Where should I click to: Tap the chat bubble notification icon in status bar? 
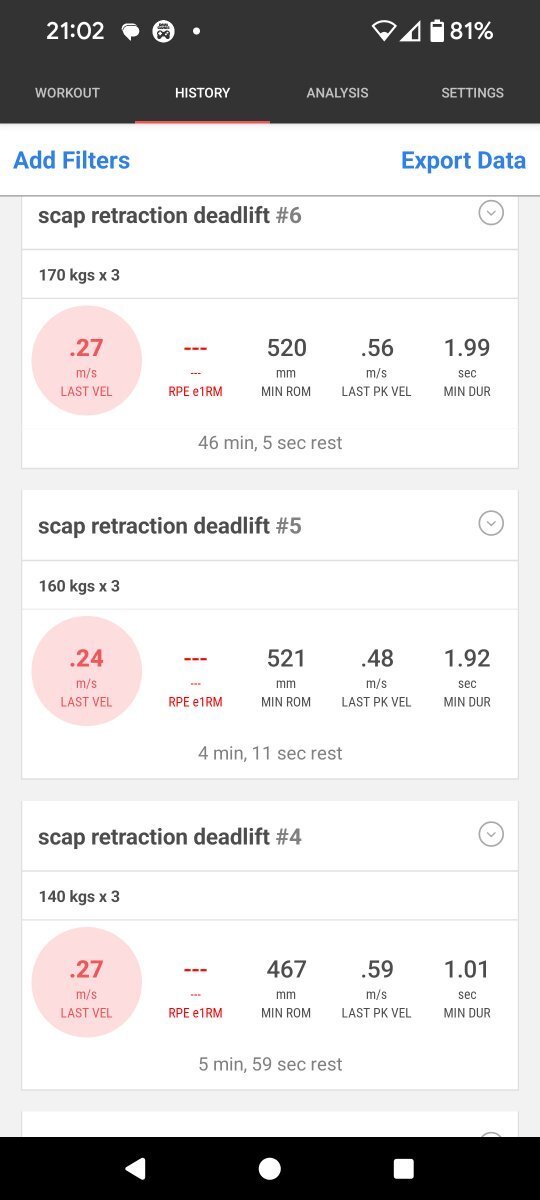point(130,32)
